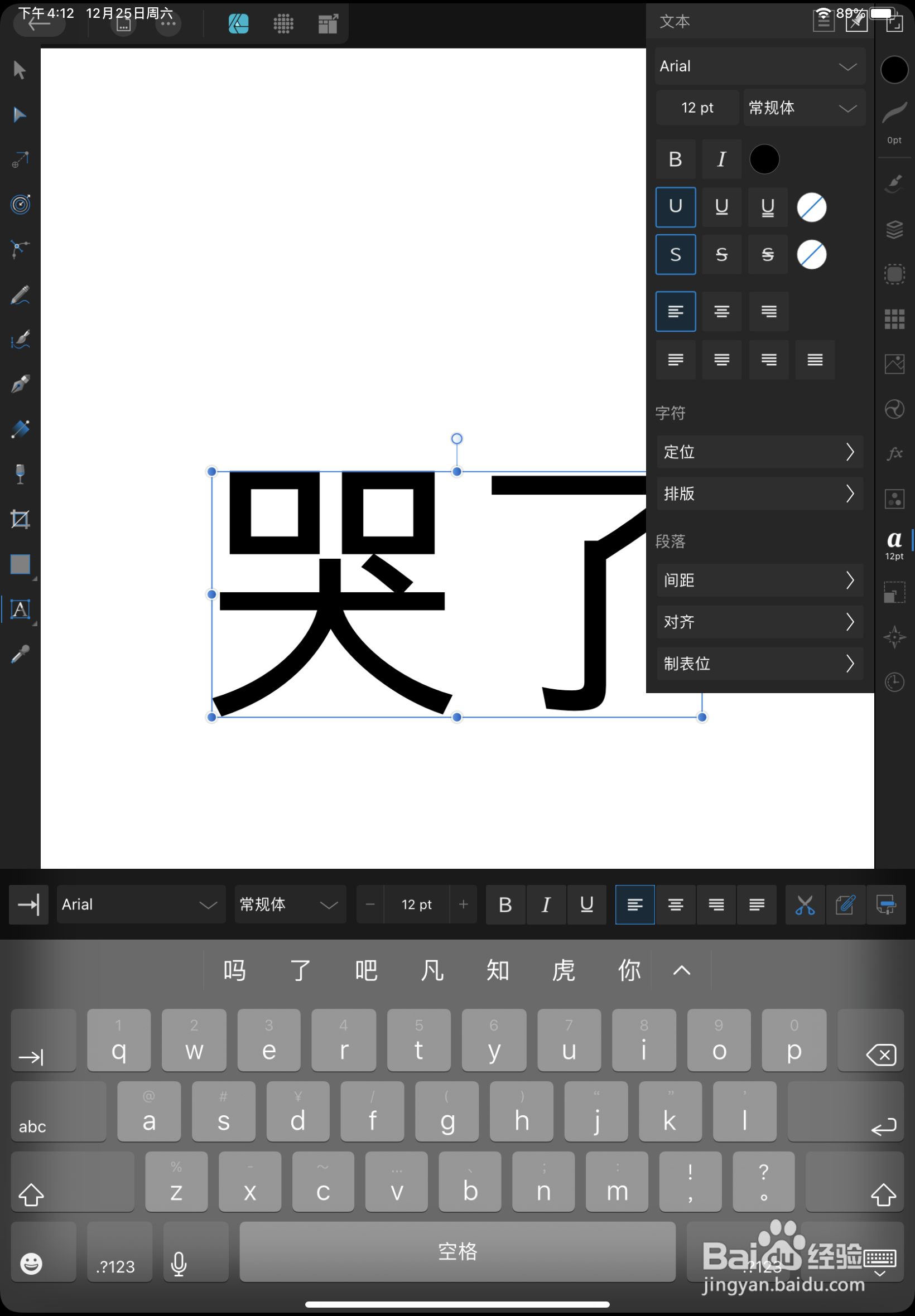This screenshot has height=1316, width=915.
Task: Open the Brushes studio panel
Action: [x=894, y=183]
